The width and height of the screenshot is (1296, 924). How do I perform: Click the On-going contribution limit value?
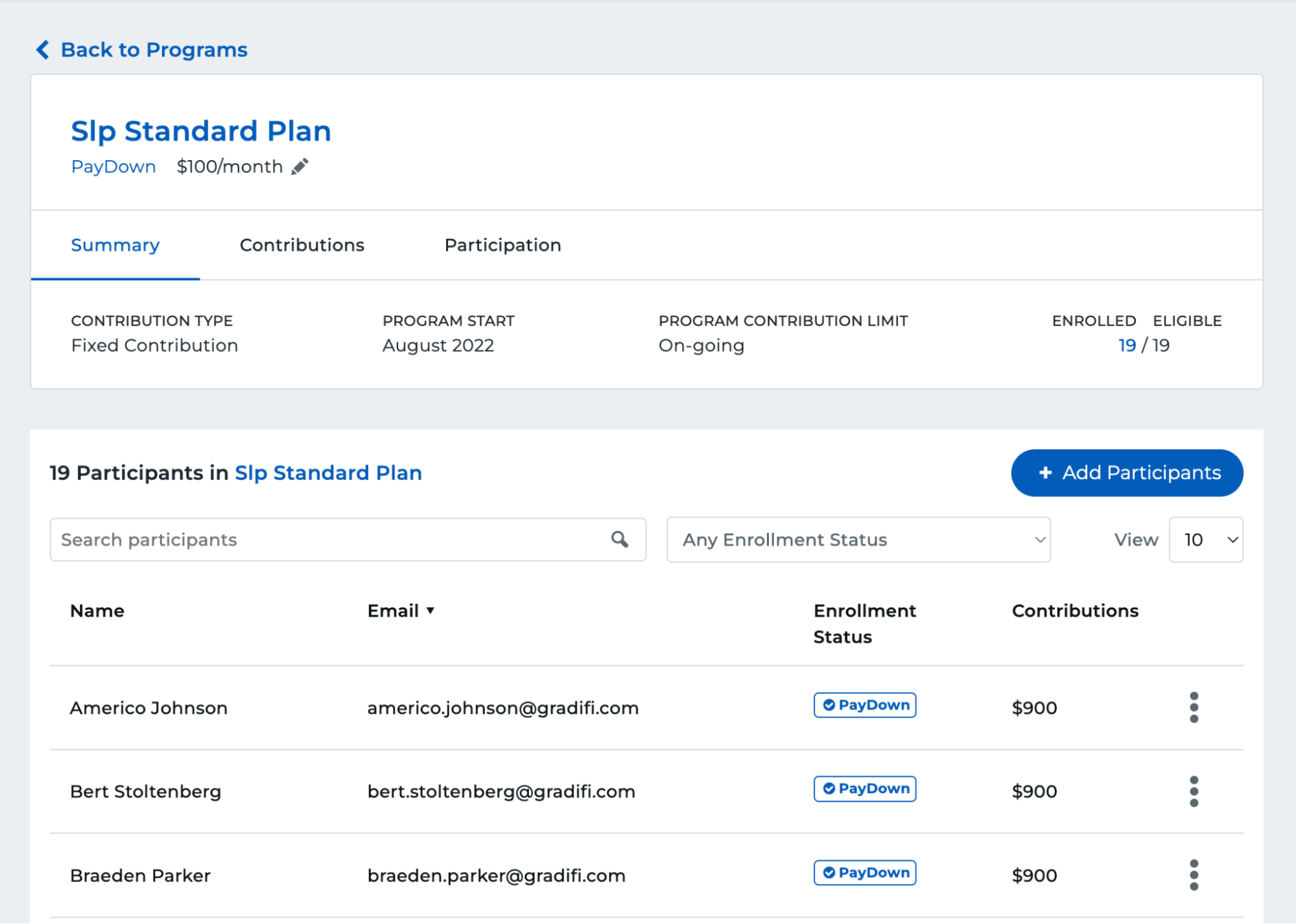point(701,345)
